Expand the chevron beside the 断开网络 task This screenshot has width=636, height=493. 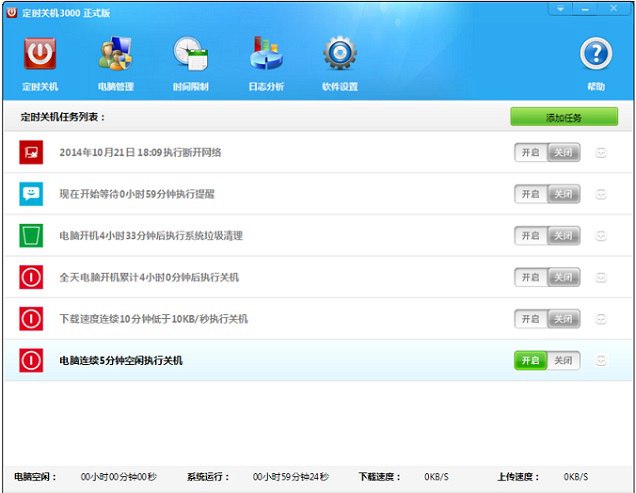coord(601,153)
